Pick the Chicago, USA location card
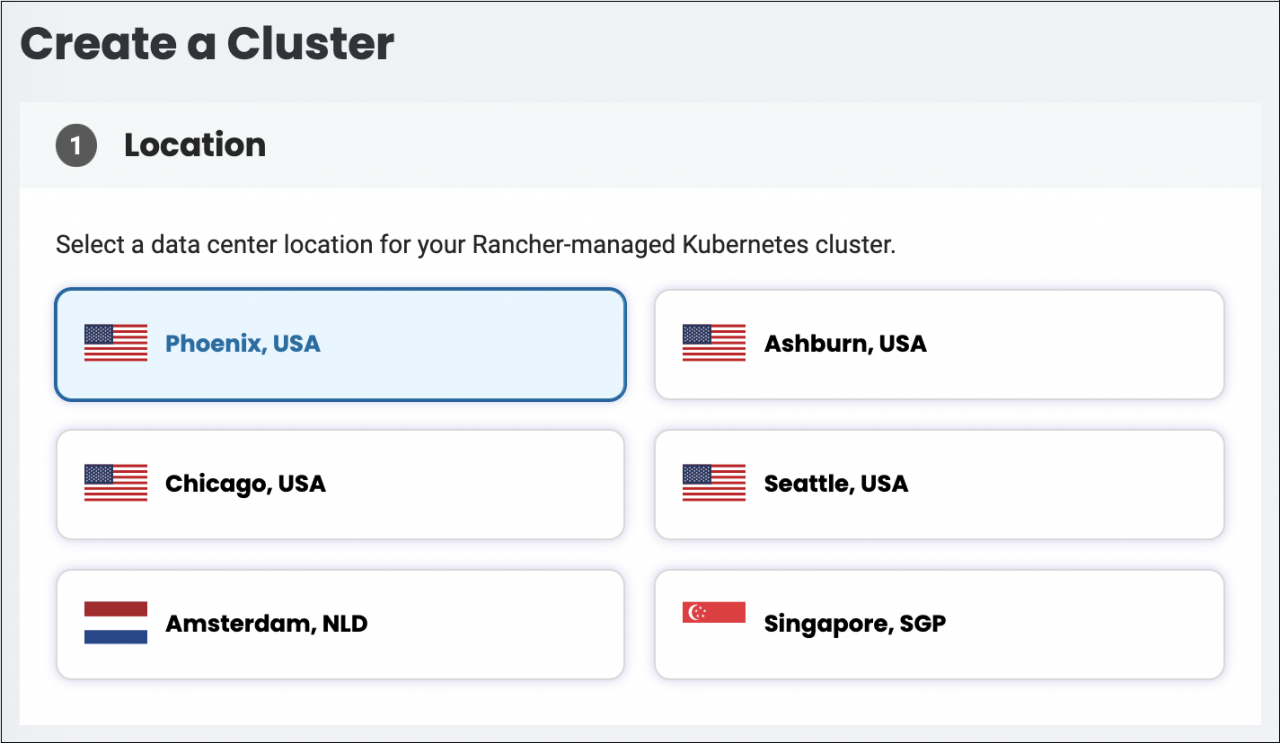1280x743 pixels. (x=340, y=484)
